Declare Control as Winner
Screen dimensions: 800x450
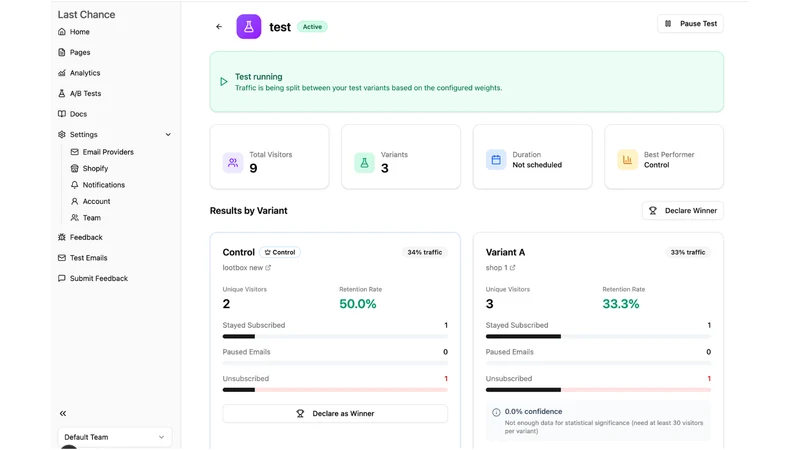[x=335, y=414]
